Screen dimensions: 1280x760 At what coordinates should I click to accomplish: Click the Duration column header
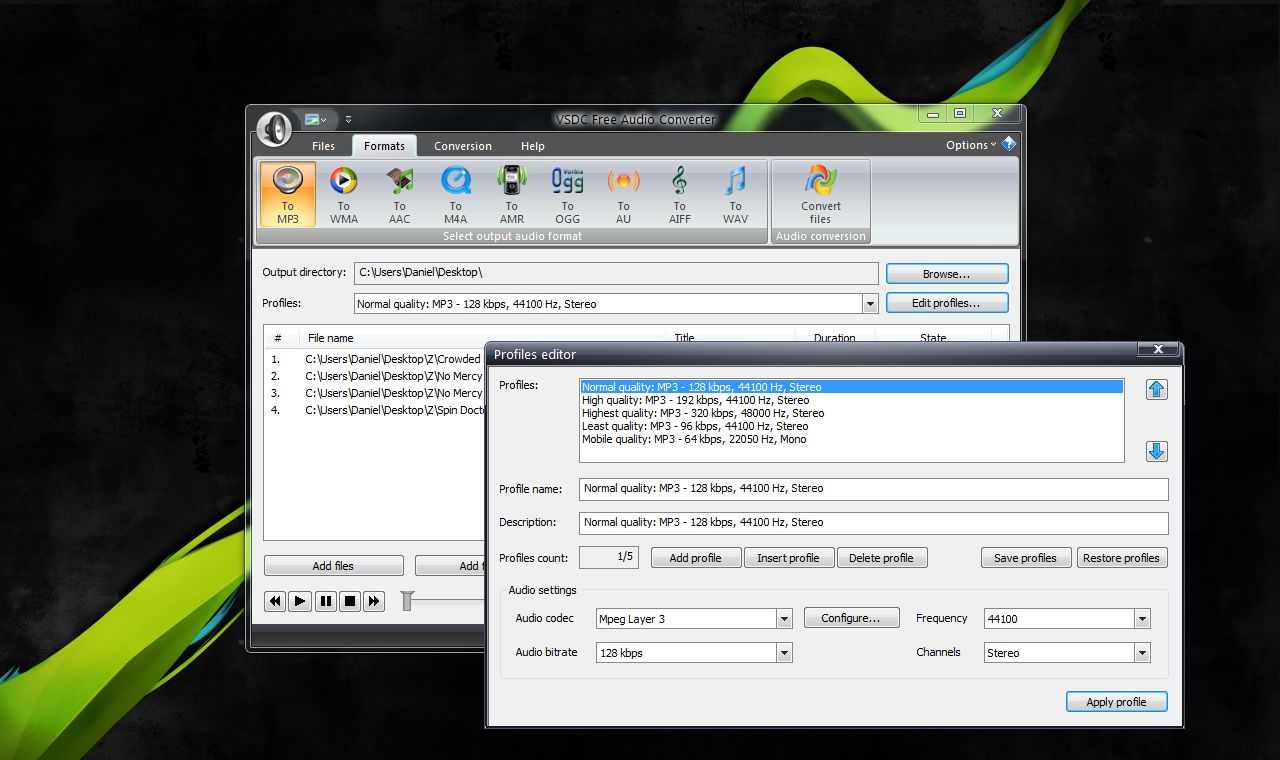click(835, 338)
